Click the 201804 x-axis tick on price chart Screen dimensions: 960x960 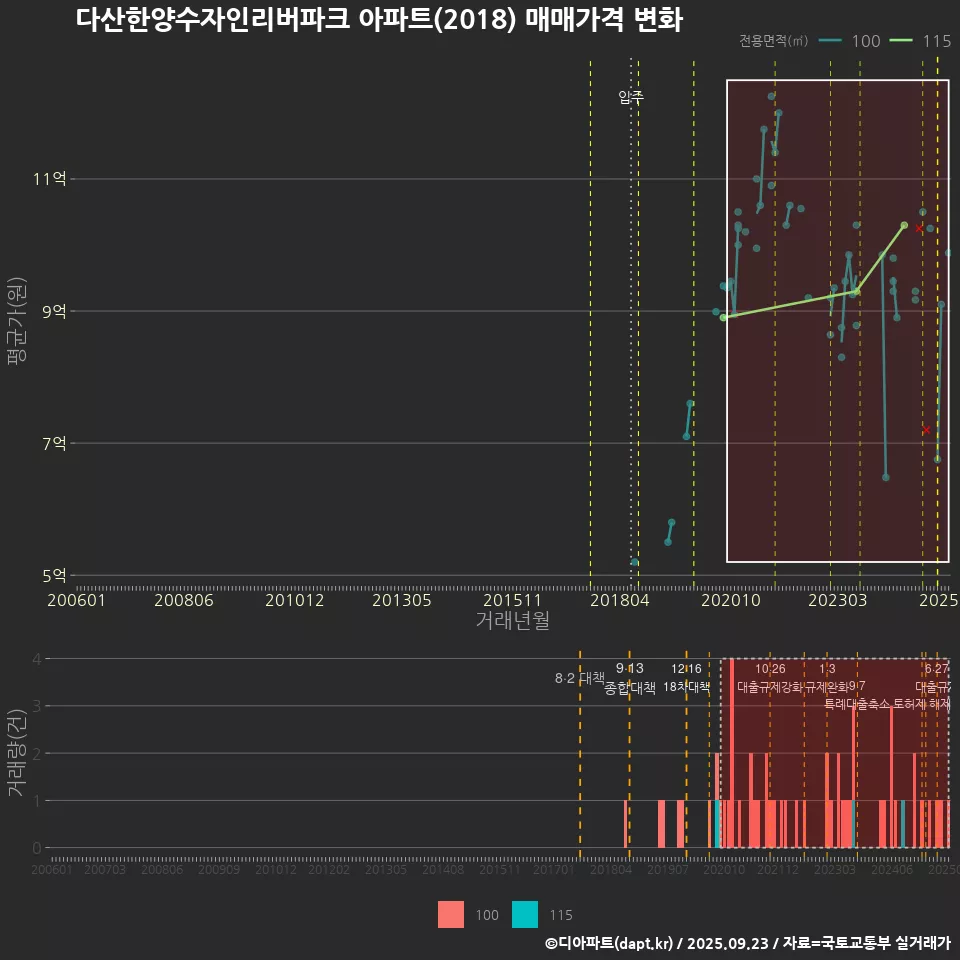pos(619,600)
